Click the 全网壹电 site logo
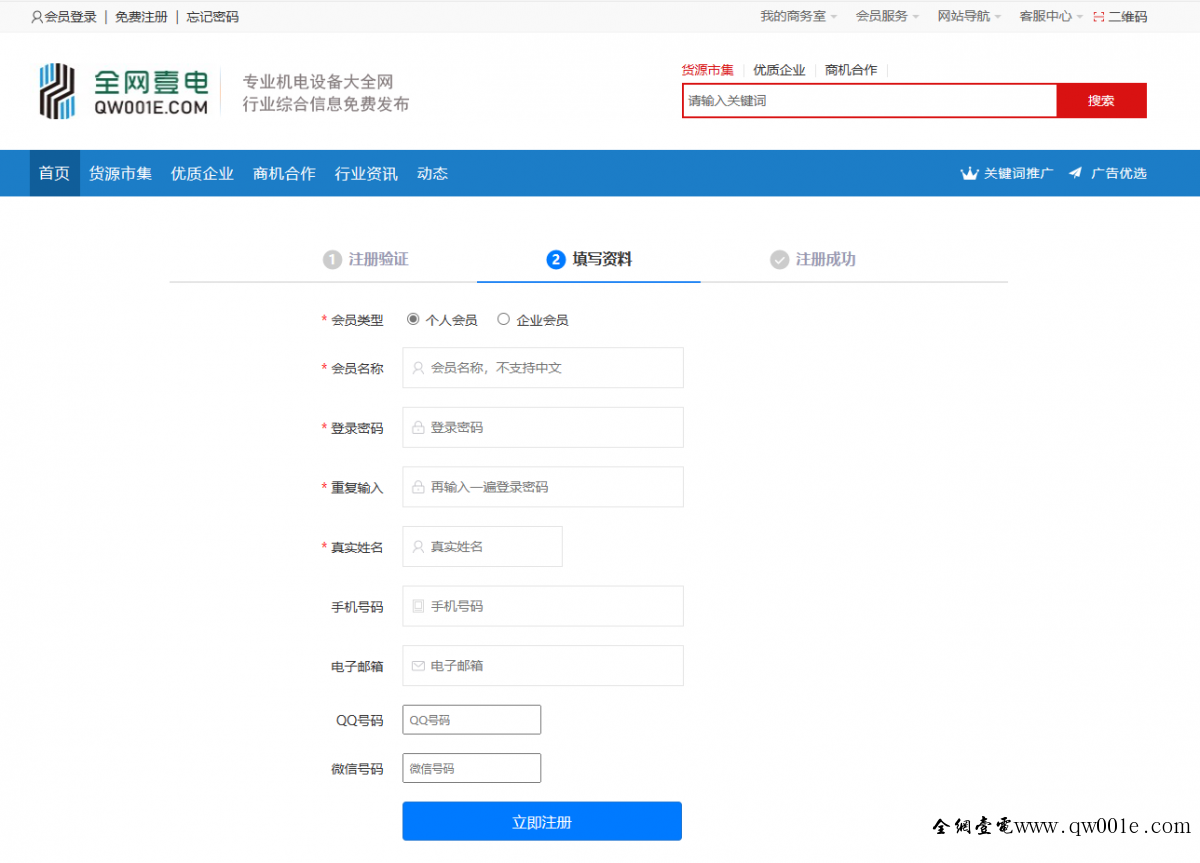The image size is (1200, 863). 124,91
